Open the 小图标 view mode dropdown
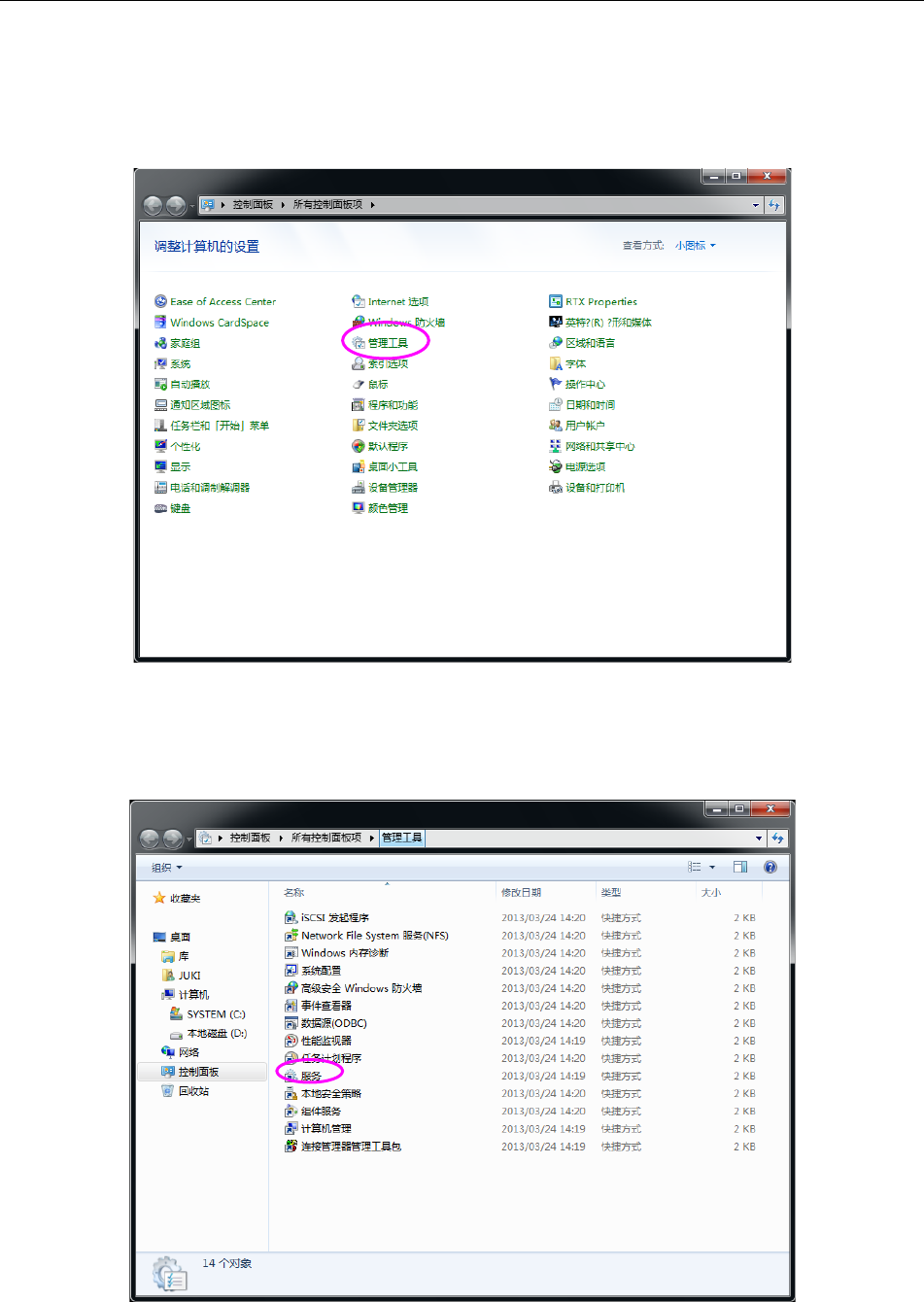 [696, 246]
